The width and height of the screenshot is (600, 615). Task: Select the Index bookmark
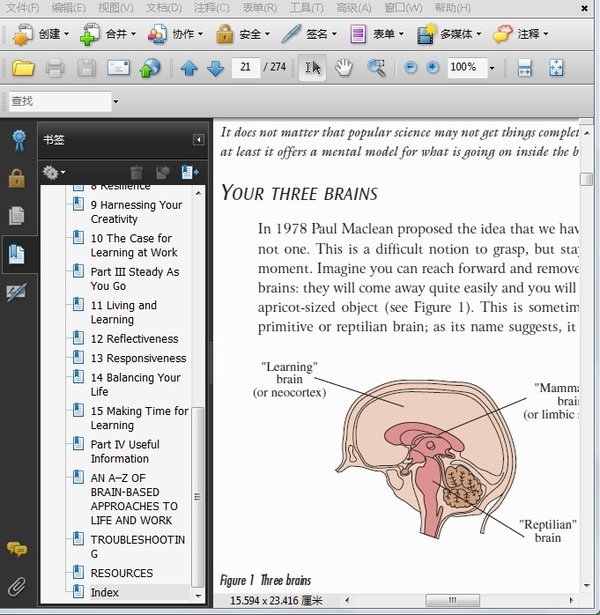pyautogui.click(x=104, y=593)
